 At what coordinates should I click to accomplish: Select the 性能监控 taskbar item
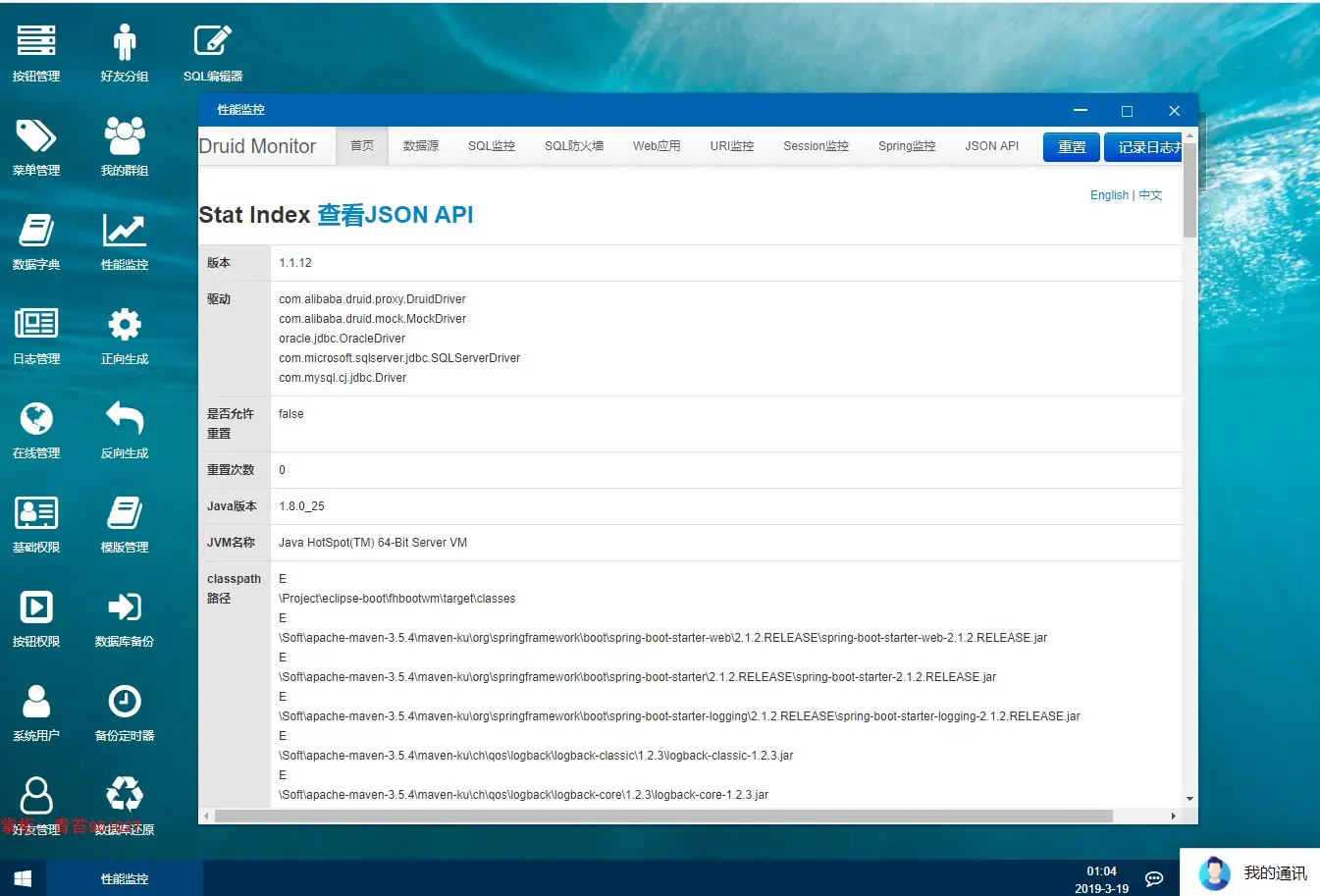125,878
